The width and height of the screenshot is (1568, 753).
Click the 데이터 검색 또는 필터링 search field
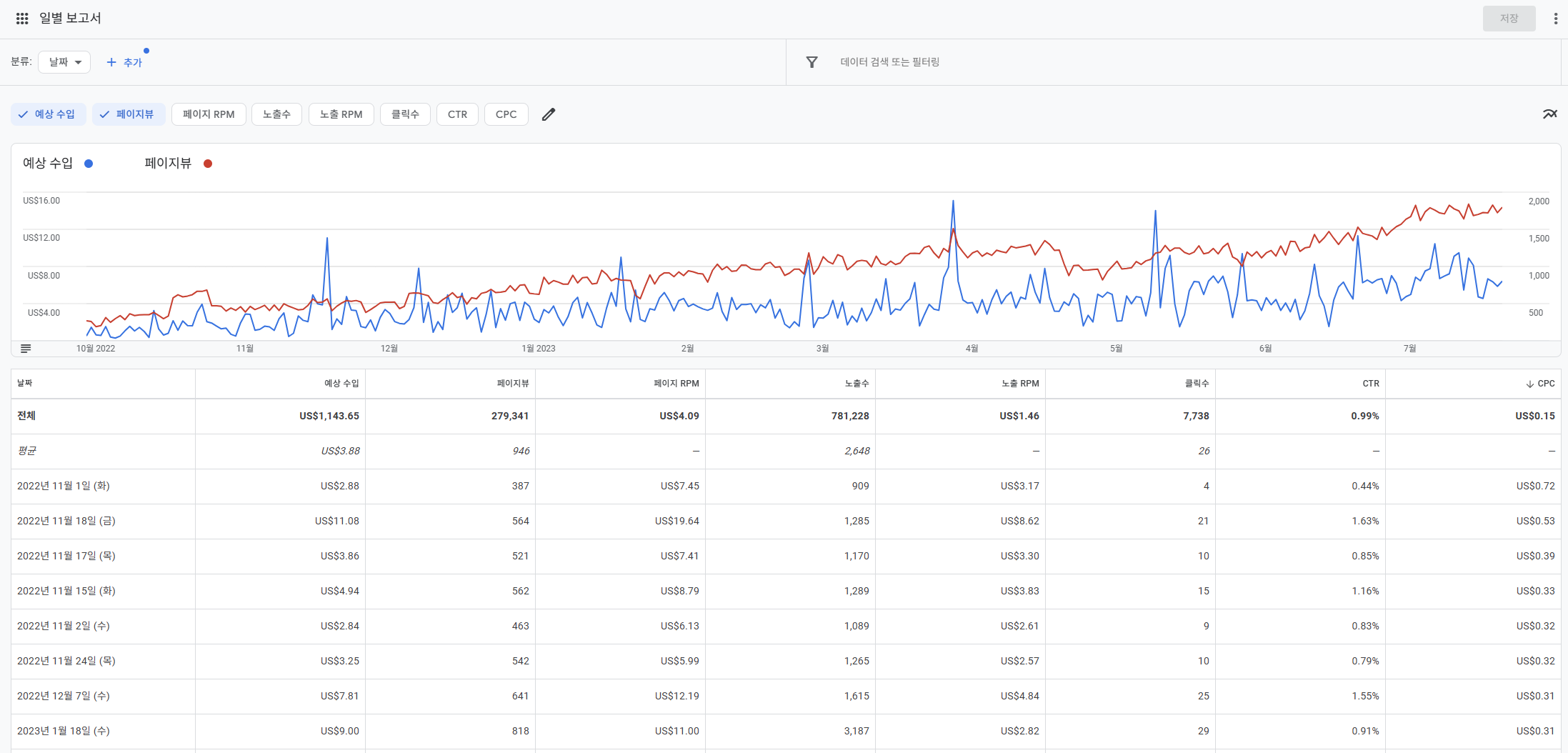click(889, 62)
